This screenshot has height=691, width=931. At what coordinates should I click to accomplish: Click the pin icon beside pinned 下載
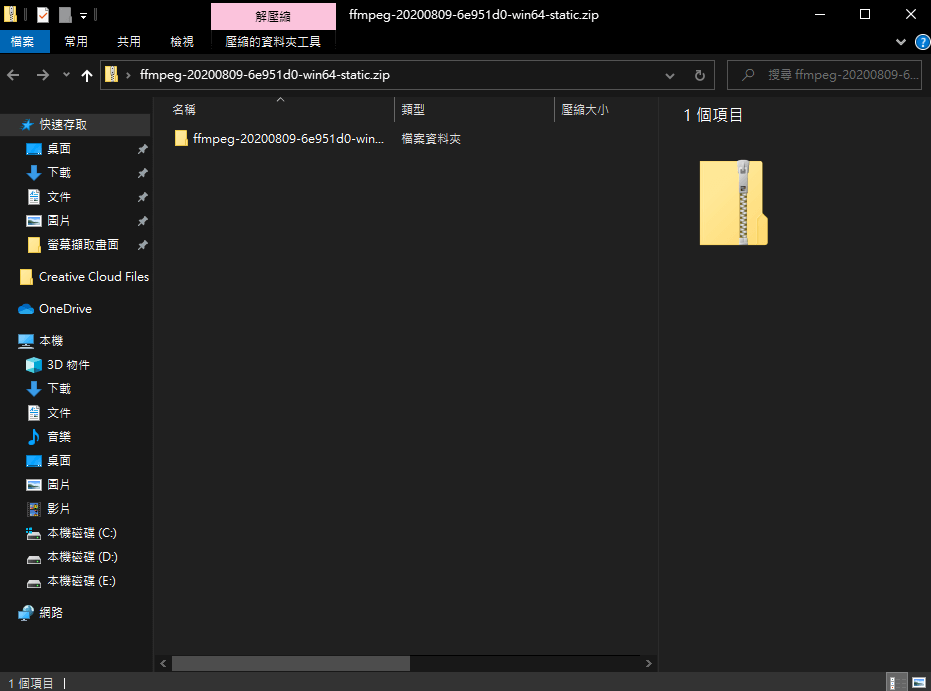click(142, 173)
